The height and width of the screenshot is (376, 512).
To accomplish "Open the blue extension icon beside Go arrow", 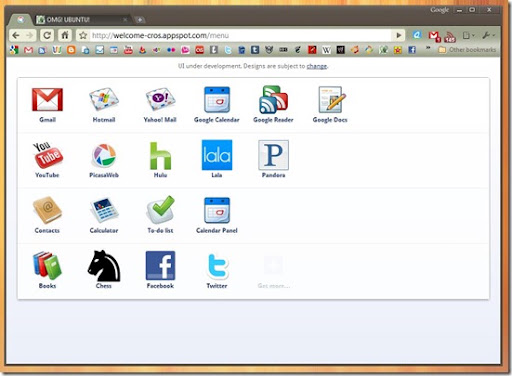I will (417, 35).
